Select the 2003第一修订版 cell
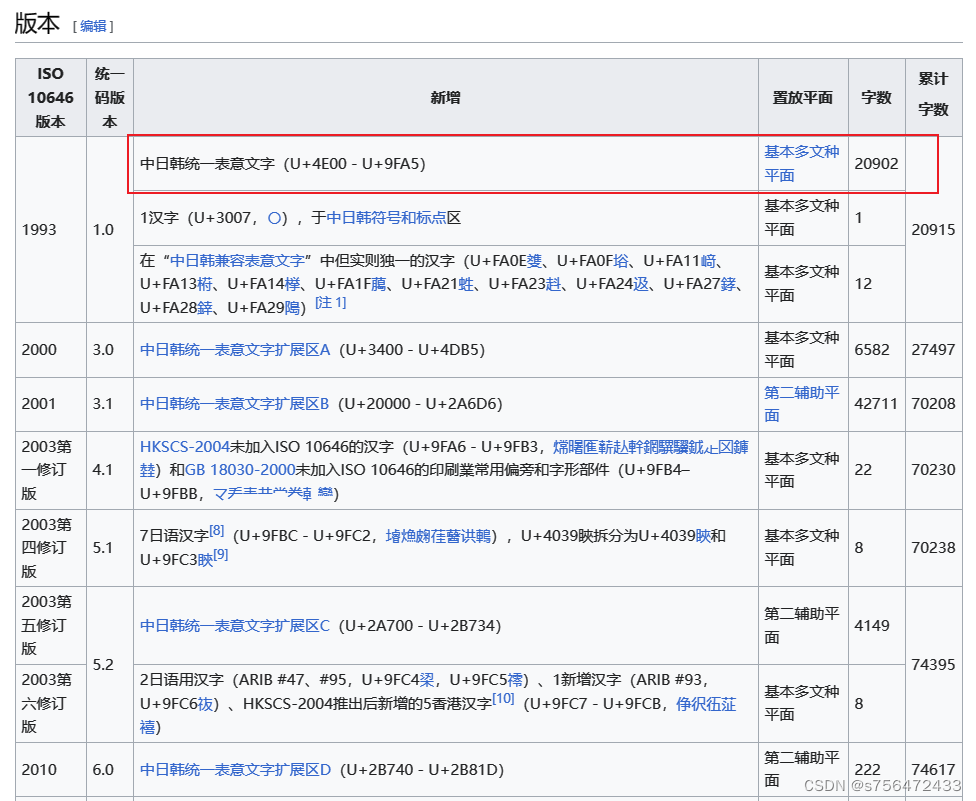 click(50, 470)
